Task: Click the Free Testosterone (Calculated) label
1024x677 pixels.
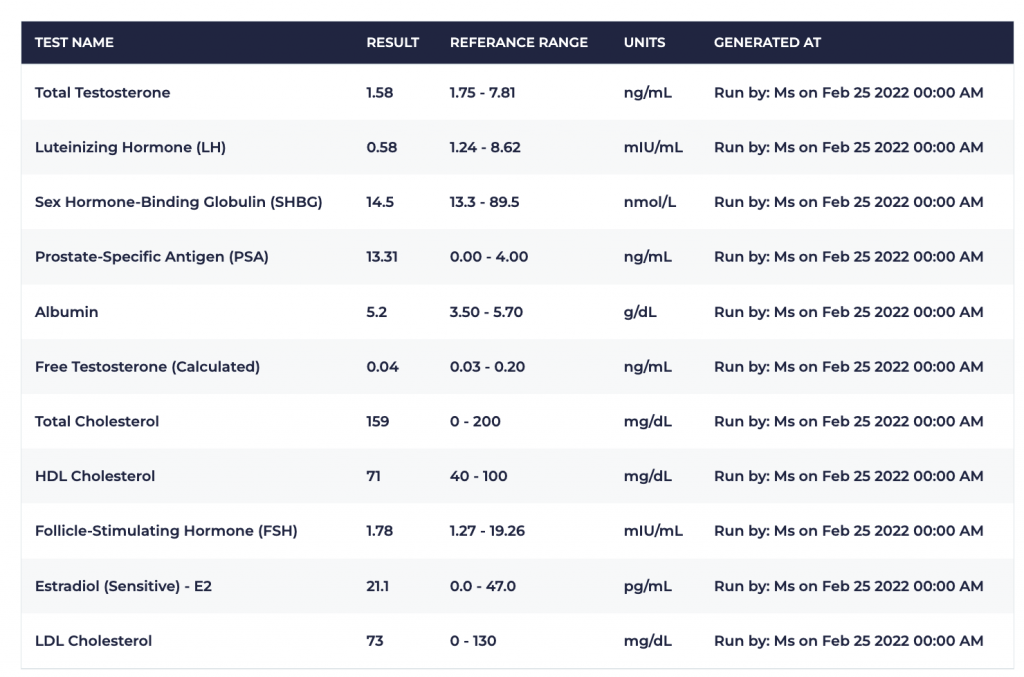Action: pos(147,367)
